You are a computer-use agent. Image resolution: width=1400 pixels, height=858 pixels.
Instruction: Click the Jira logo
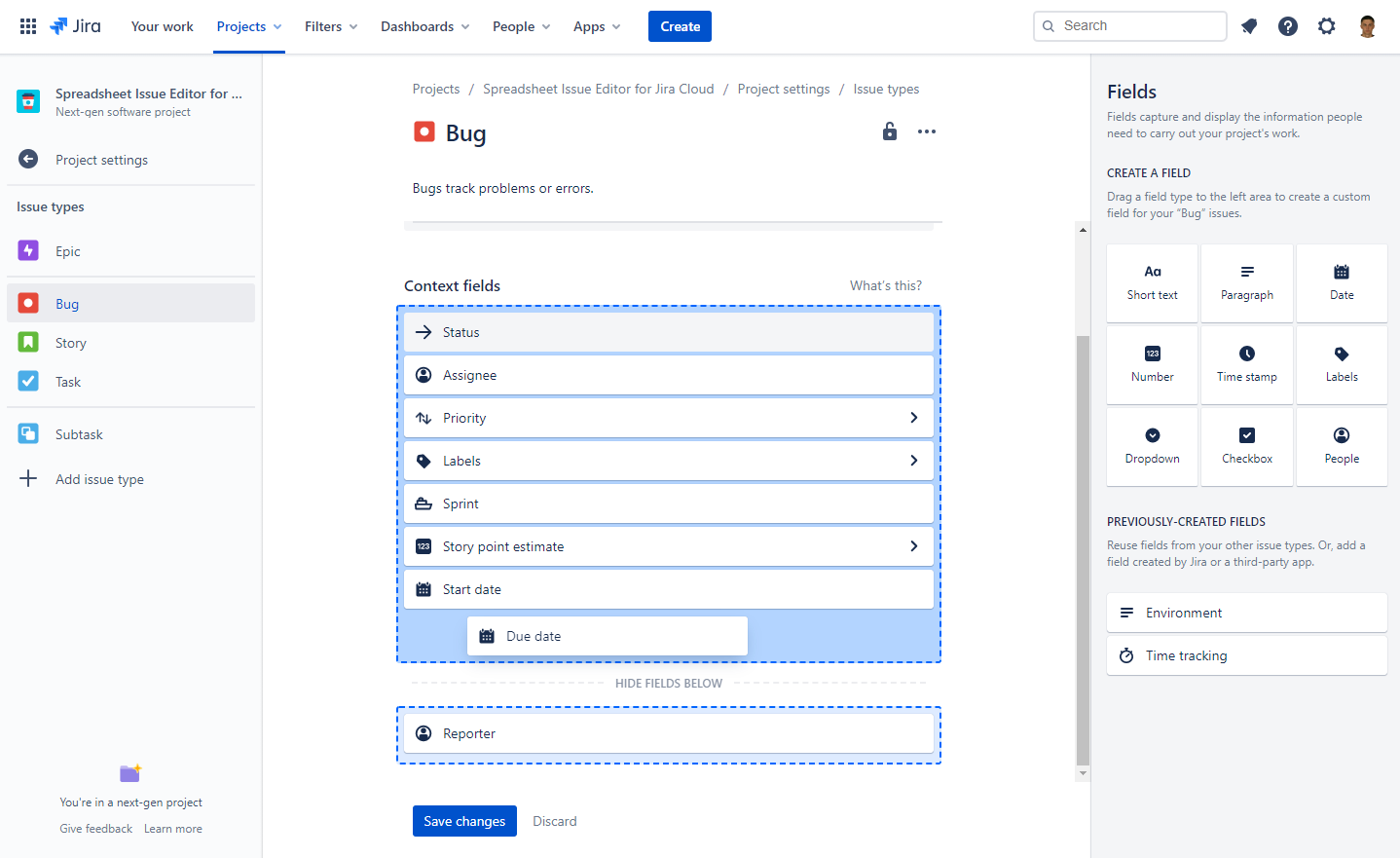75,26
